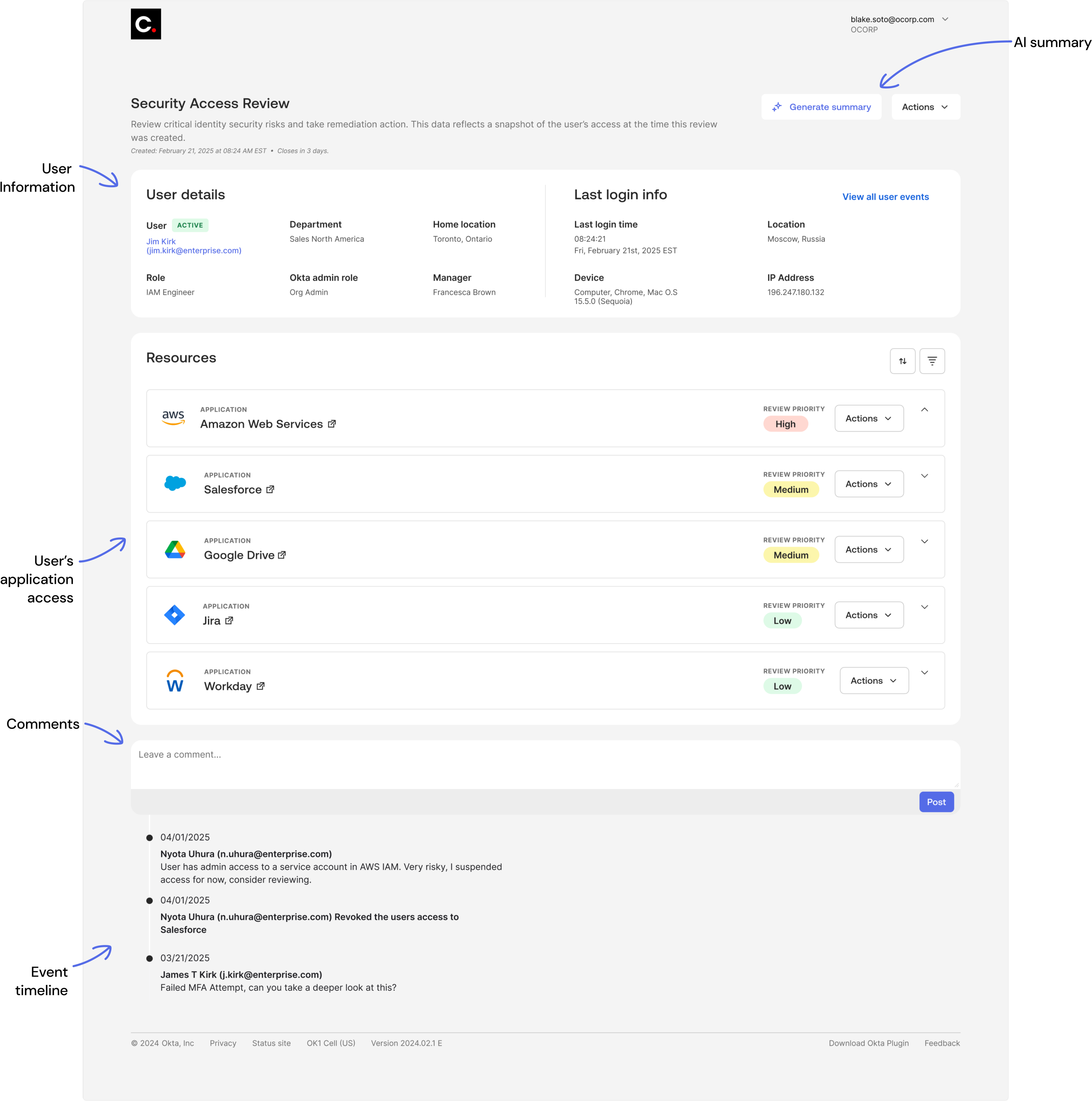
Task: Click Generate summary button
Action: [821, 107]
